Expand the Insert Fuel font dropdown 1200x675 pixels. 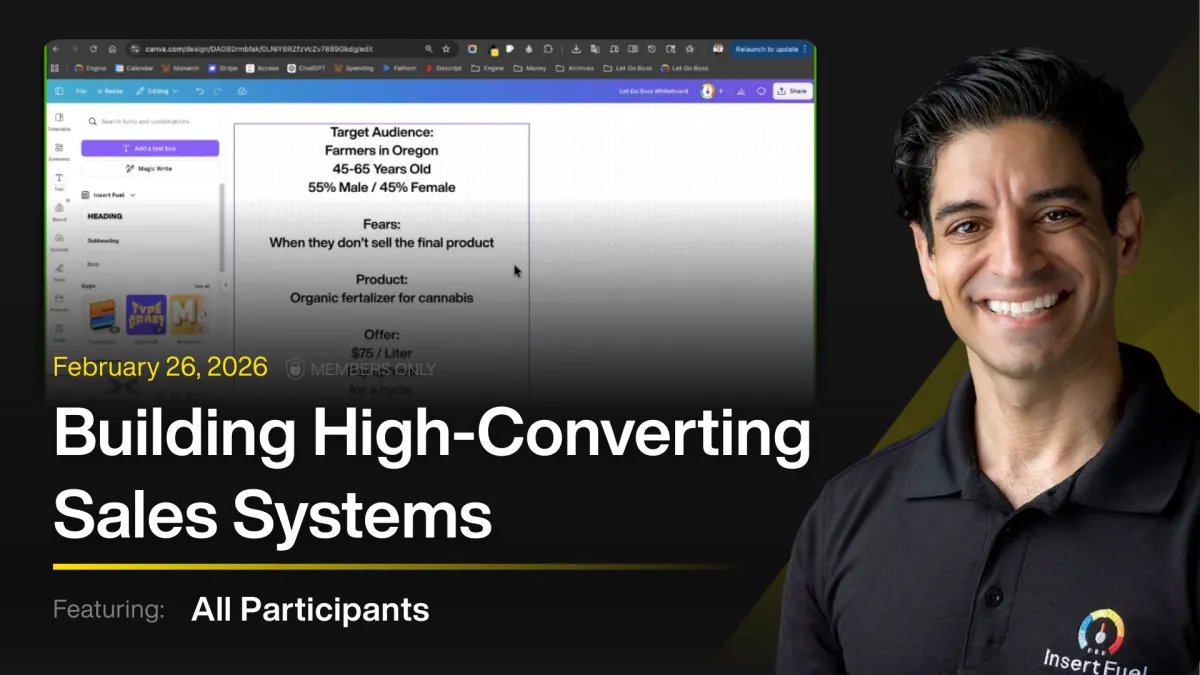[x=133, y=195]
